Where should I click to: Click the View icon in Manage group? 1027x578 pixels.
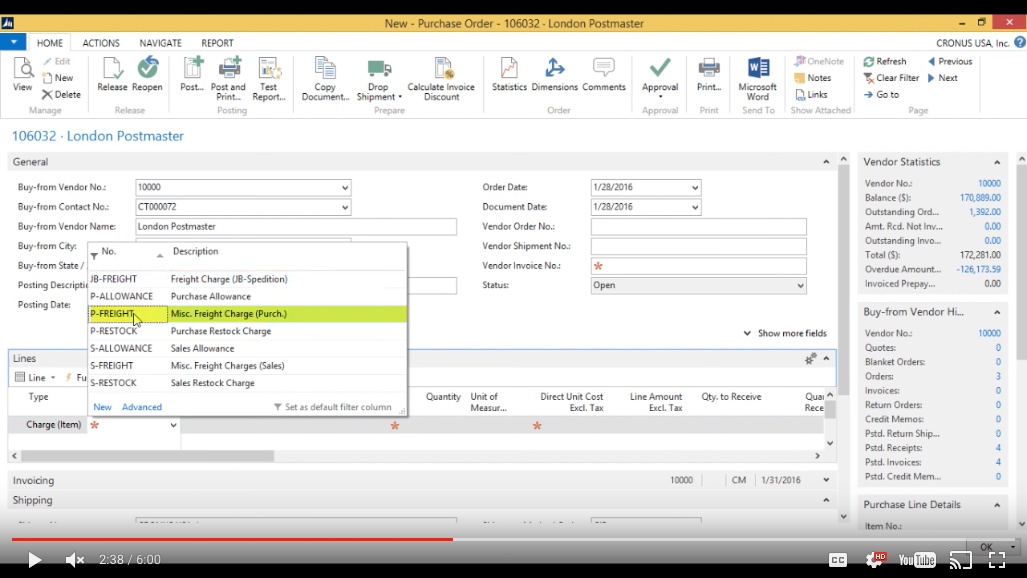(x=22, y=74)
